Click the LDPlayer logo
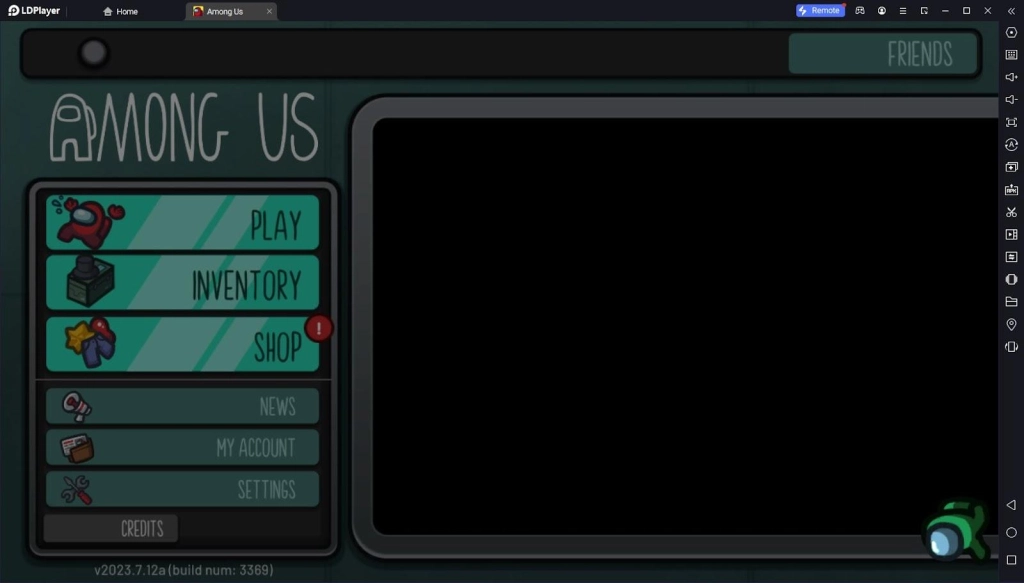Viewport: 1024px width, 583px height. coord(34,10)
